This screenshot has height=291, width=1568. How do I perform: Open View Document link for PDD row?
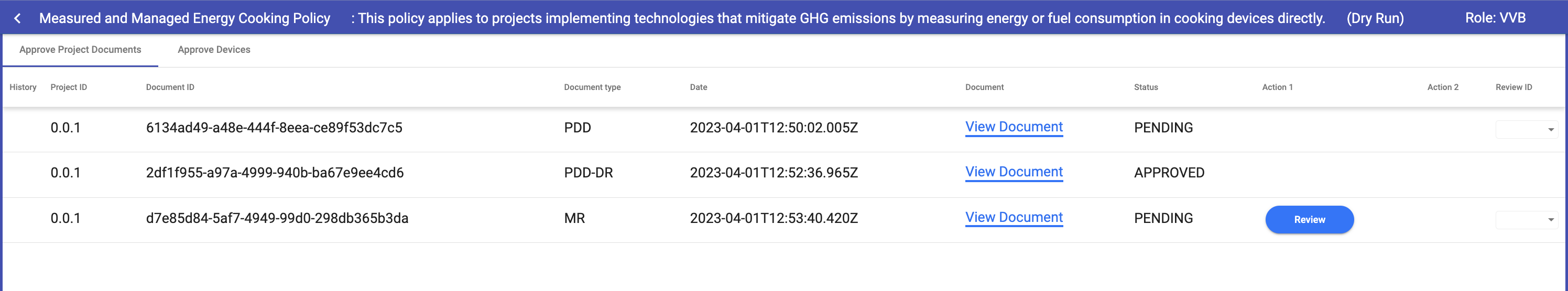1014,127
